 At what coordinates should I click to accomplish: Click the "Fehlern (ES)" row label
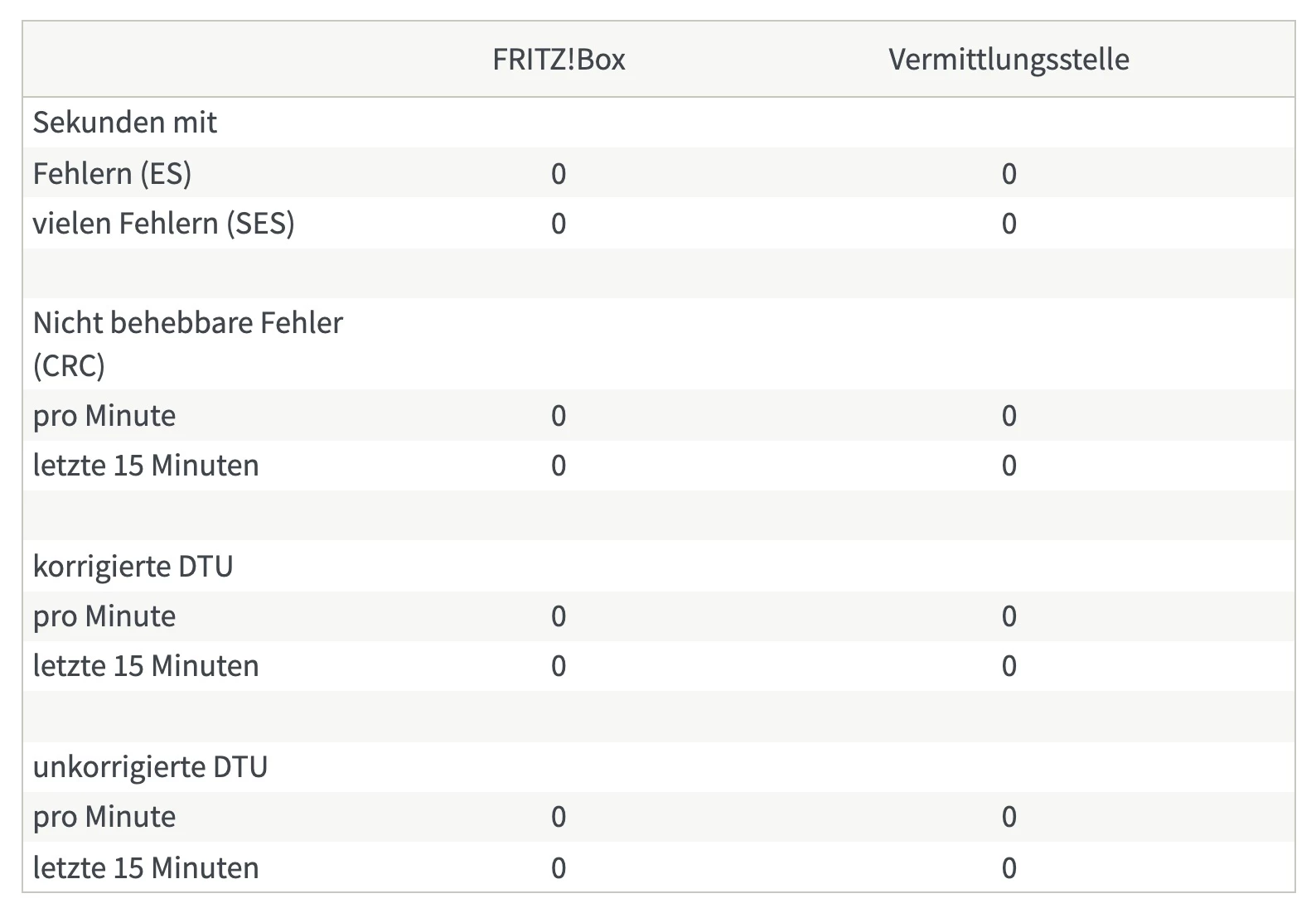point(112,174)
